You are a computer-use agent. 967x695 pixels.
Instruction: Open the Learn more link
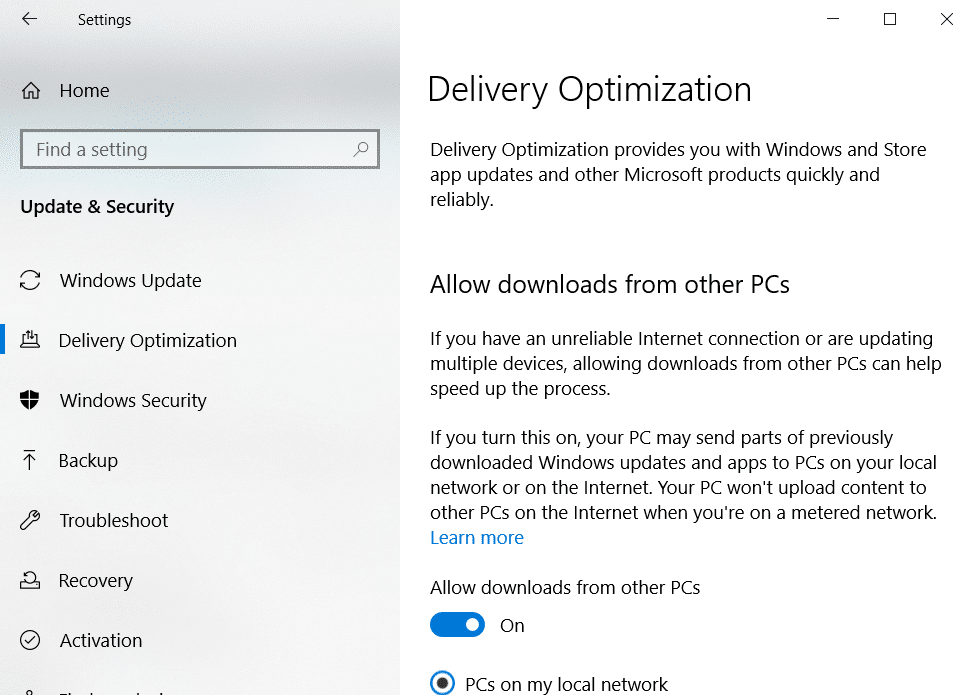click(477, 538)
